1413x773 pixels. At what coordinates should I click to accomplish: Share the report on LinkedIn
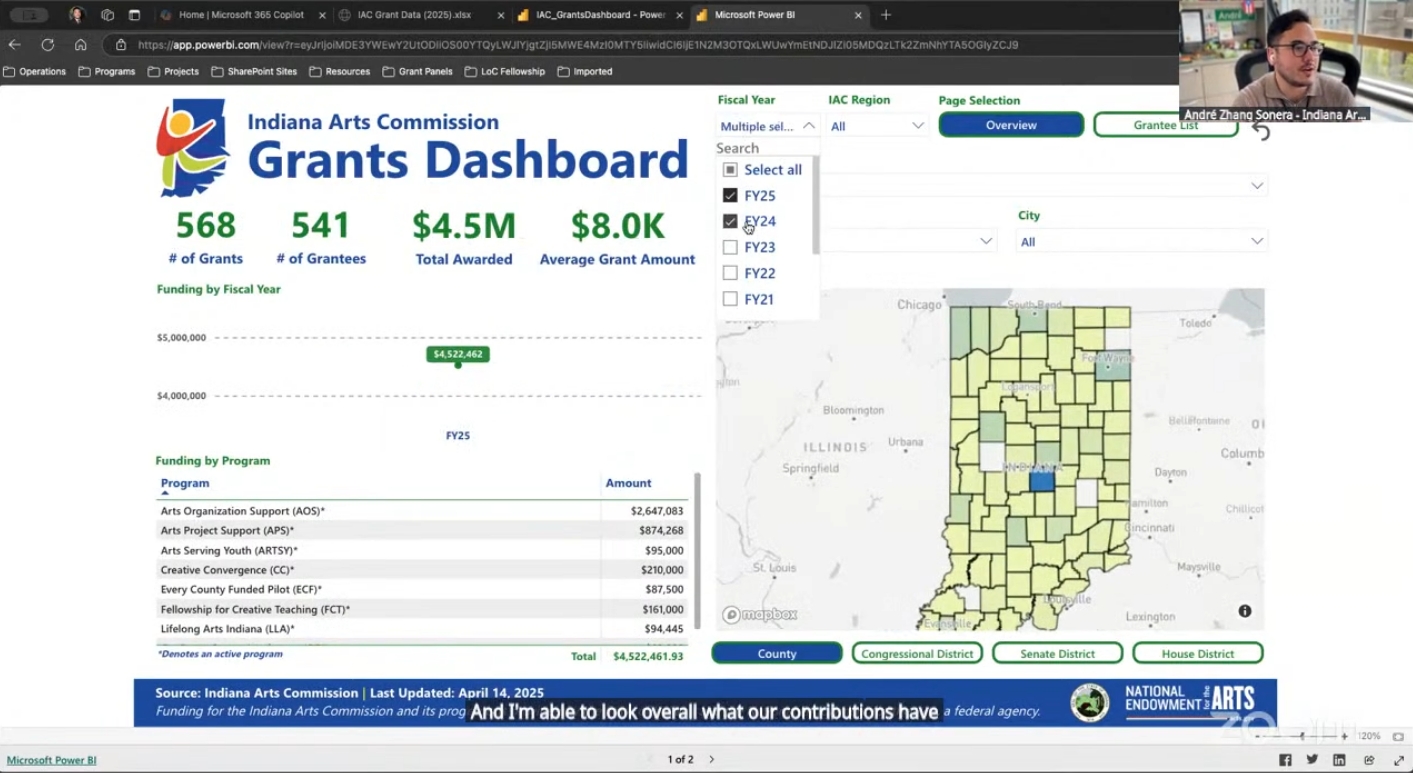click(1340, 760)
